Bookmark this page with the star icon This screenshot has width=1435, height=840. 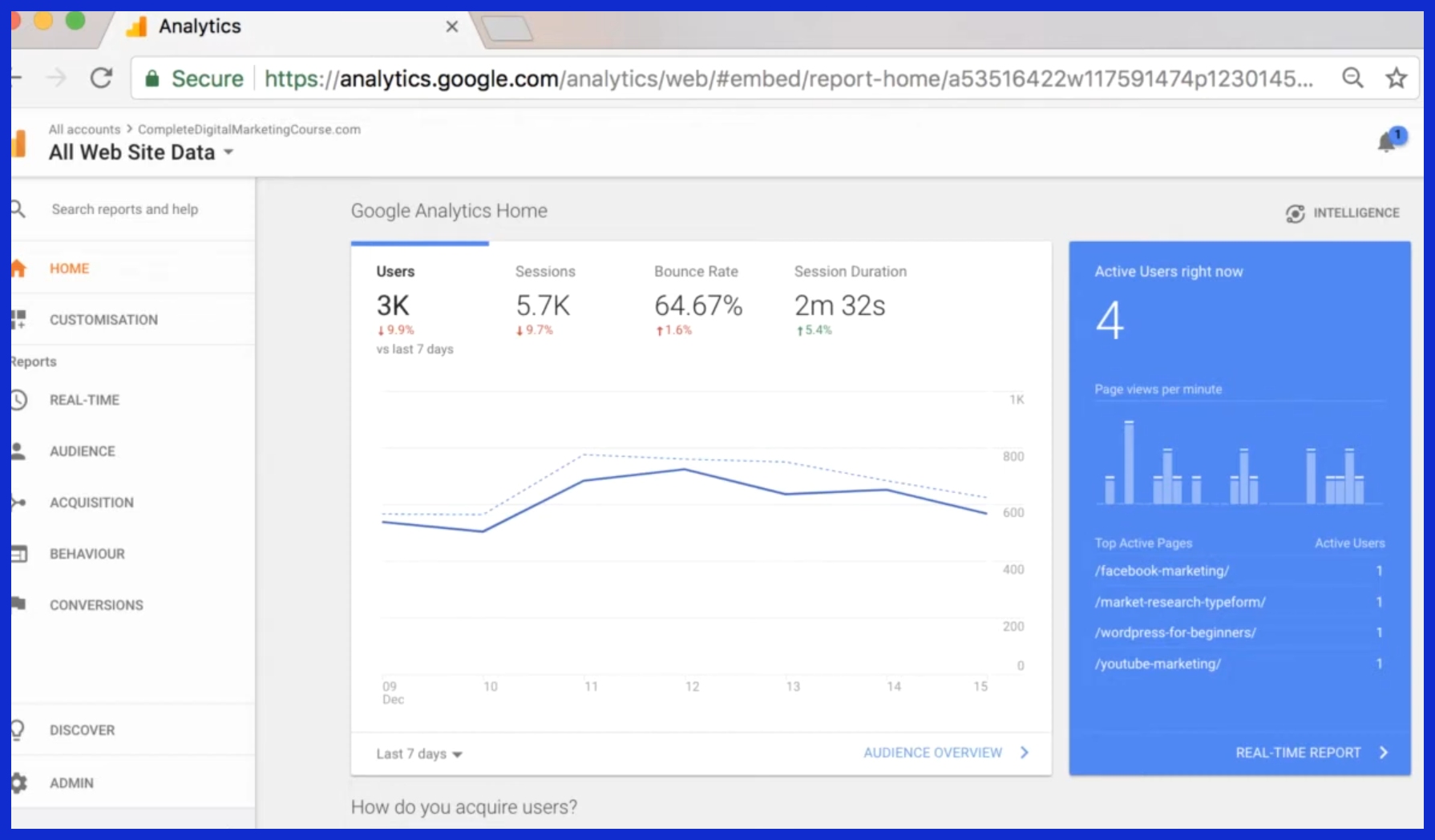pos(1397,78)
